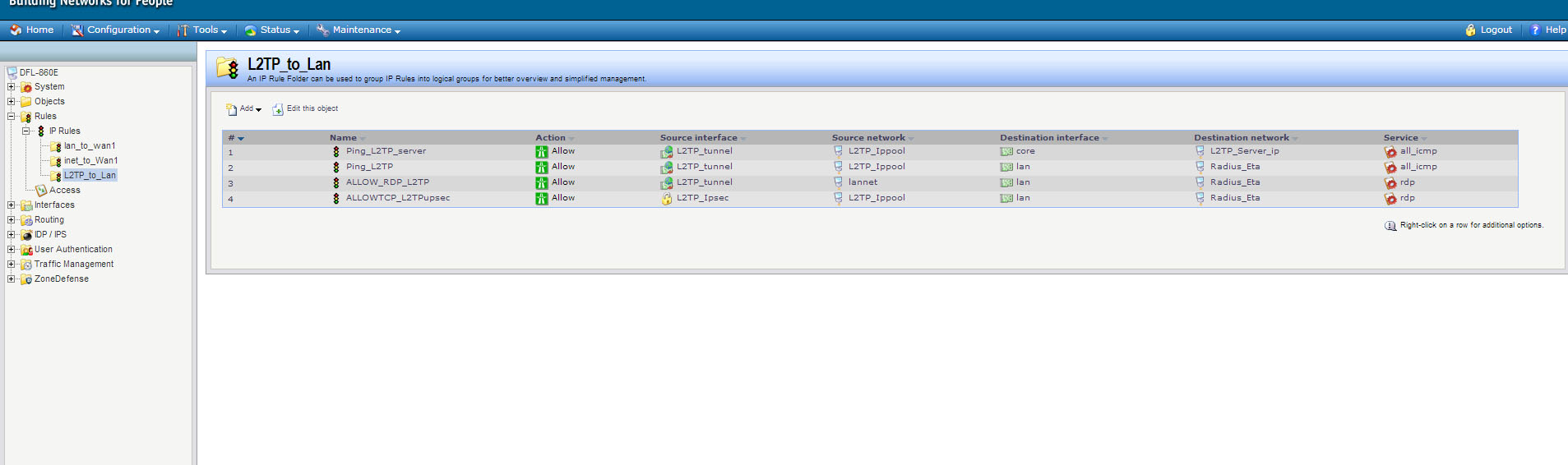Open the Configuration menu

pos(115,30)
